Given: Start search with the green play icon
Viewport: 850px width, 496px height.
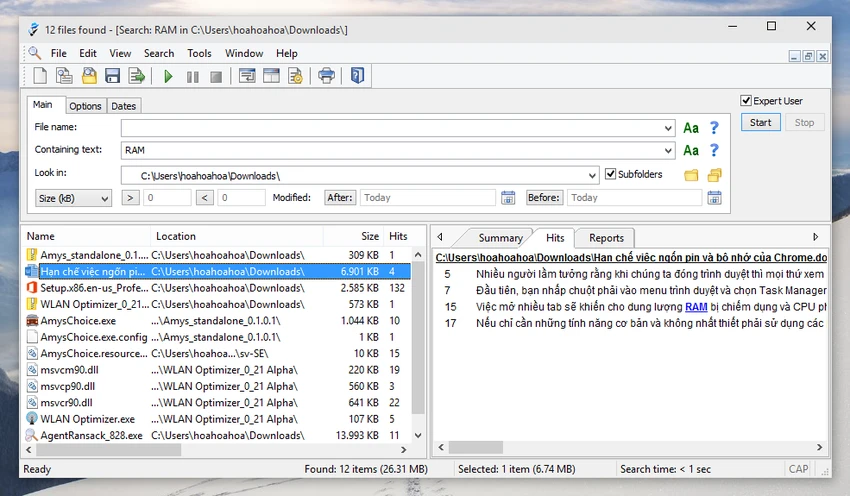Looking at the screenshot, I should coord(168,76).
